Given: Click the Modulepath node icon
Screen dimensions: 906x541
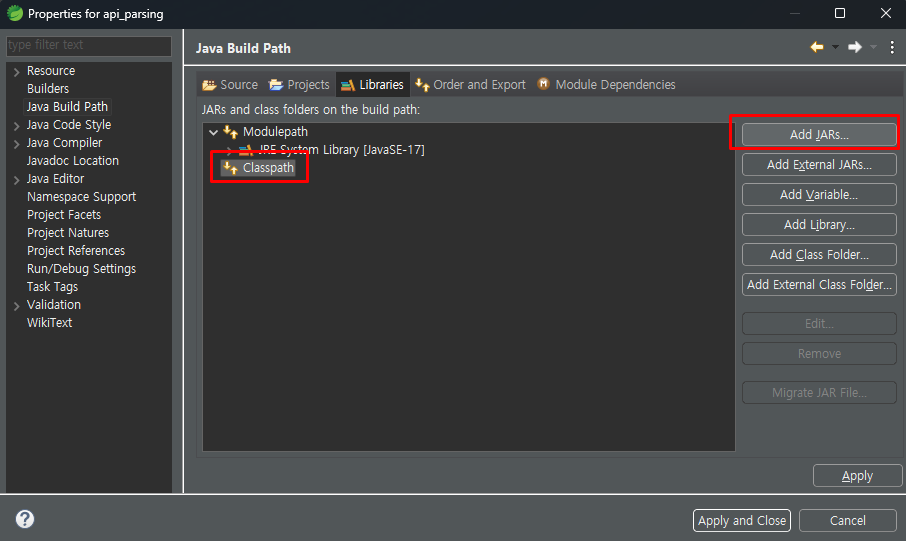Looking at the screenshot, I should pyautogui.click(x=231, y=132).
